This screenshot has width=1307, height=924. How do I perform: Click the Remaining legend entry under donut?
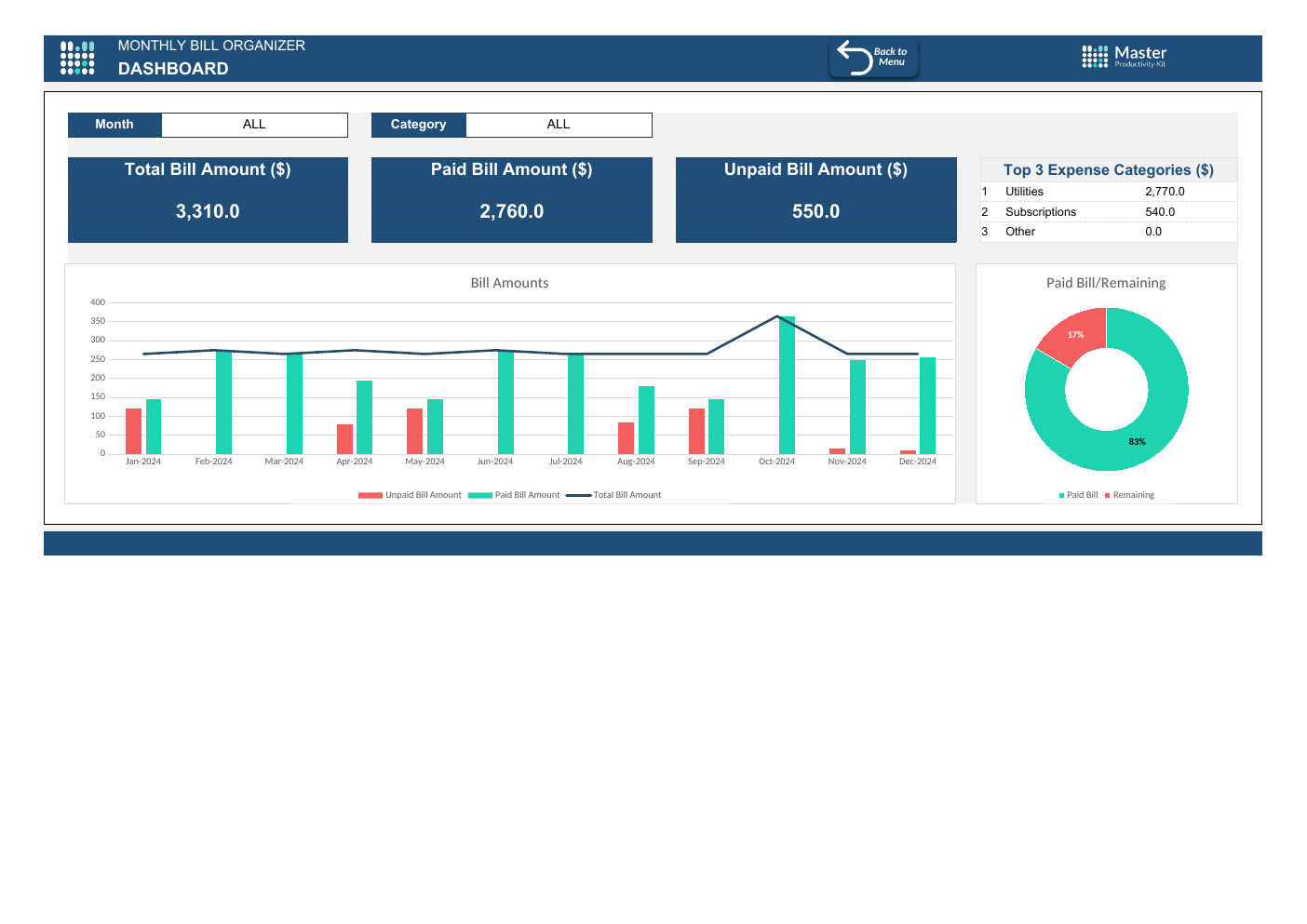(x=1129, y=495)
